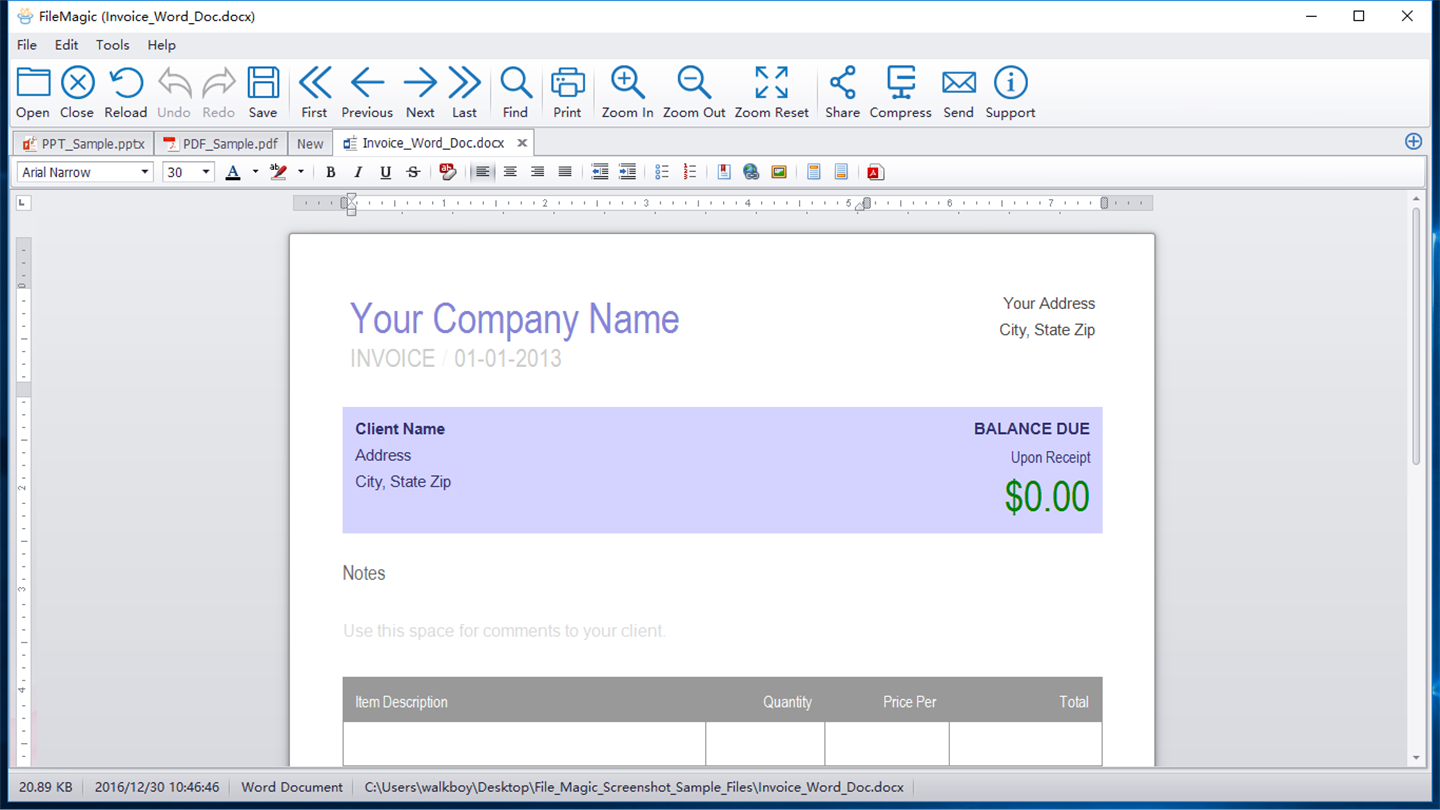Center align text
Screen dimensions: 1440x810
pyautogui.click(x=510, y=172)
